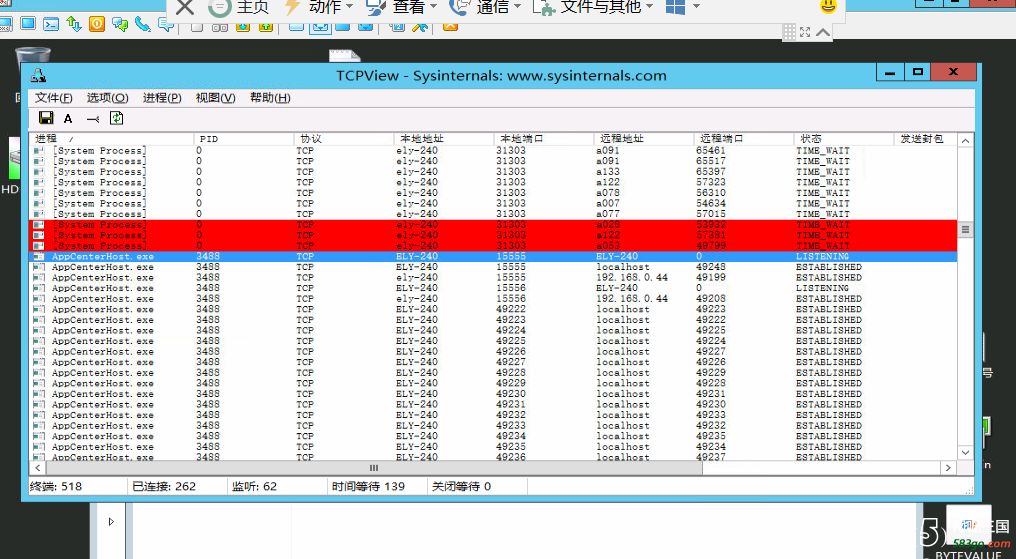Select remote address cell a133

[608, 172]
